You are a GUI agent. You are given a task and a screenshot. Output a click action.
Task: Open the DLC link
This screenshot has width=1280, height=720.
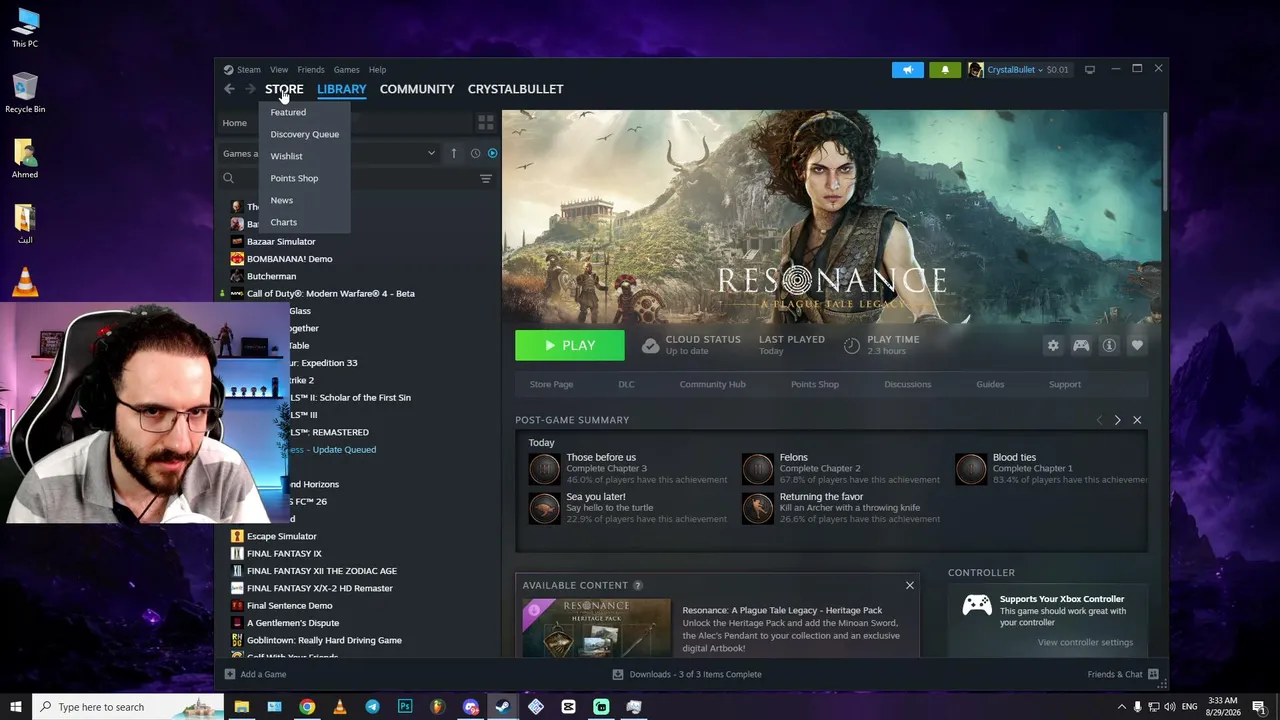[626, 384]
